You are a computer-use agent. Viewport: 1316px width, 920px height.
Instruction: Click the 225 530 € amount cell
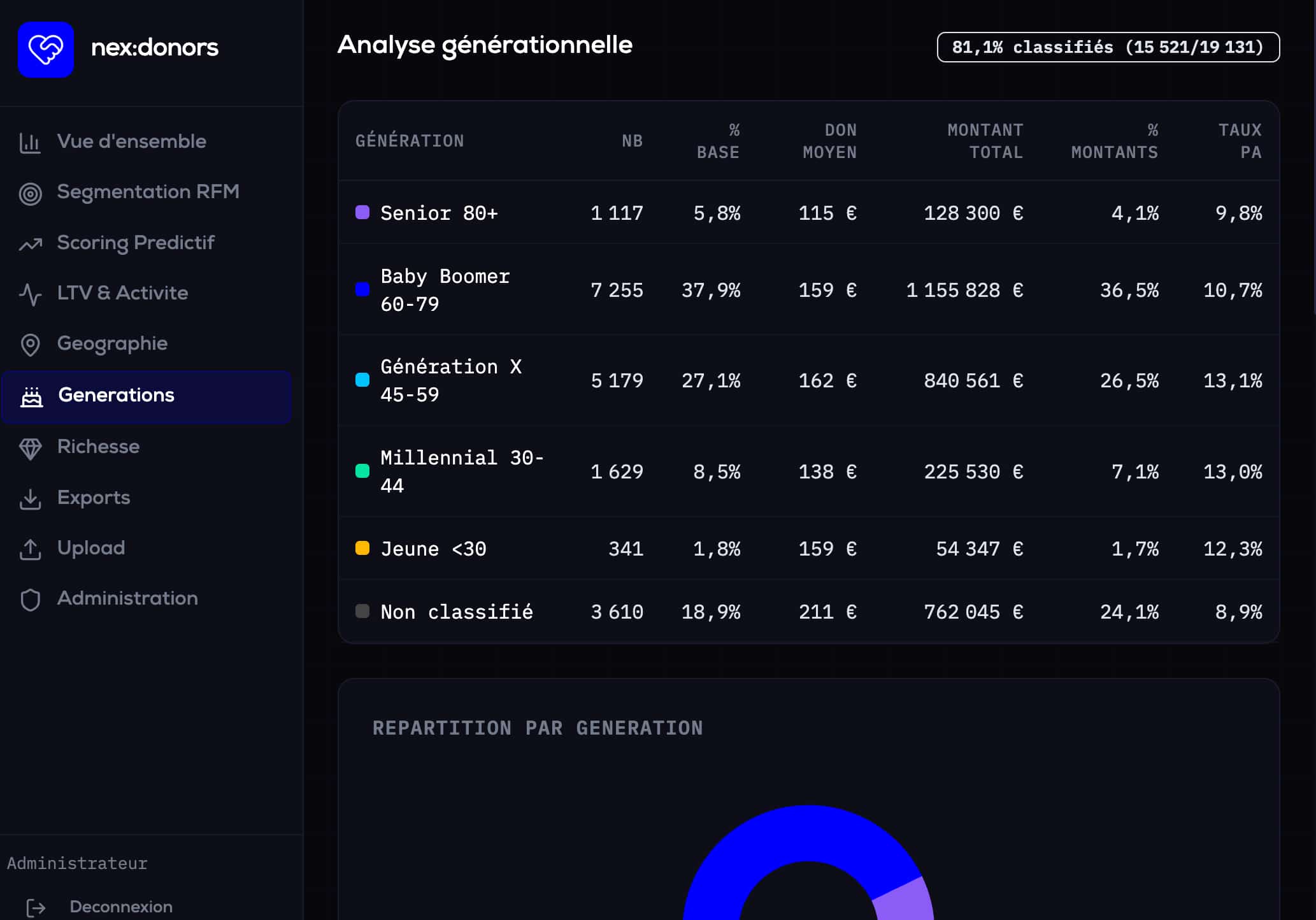973,471
